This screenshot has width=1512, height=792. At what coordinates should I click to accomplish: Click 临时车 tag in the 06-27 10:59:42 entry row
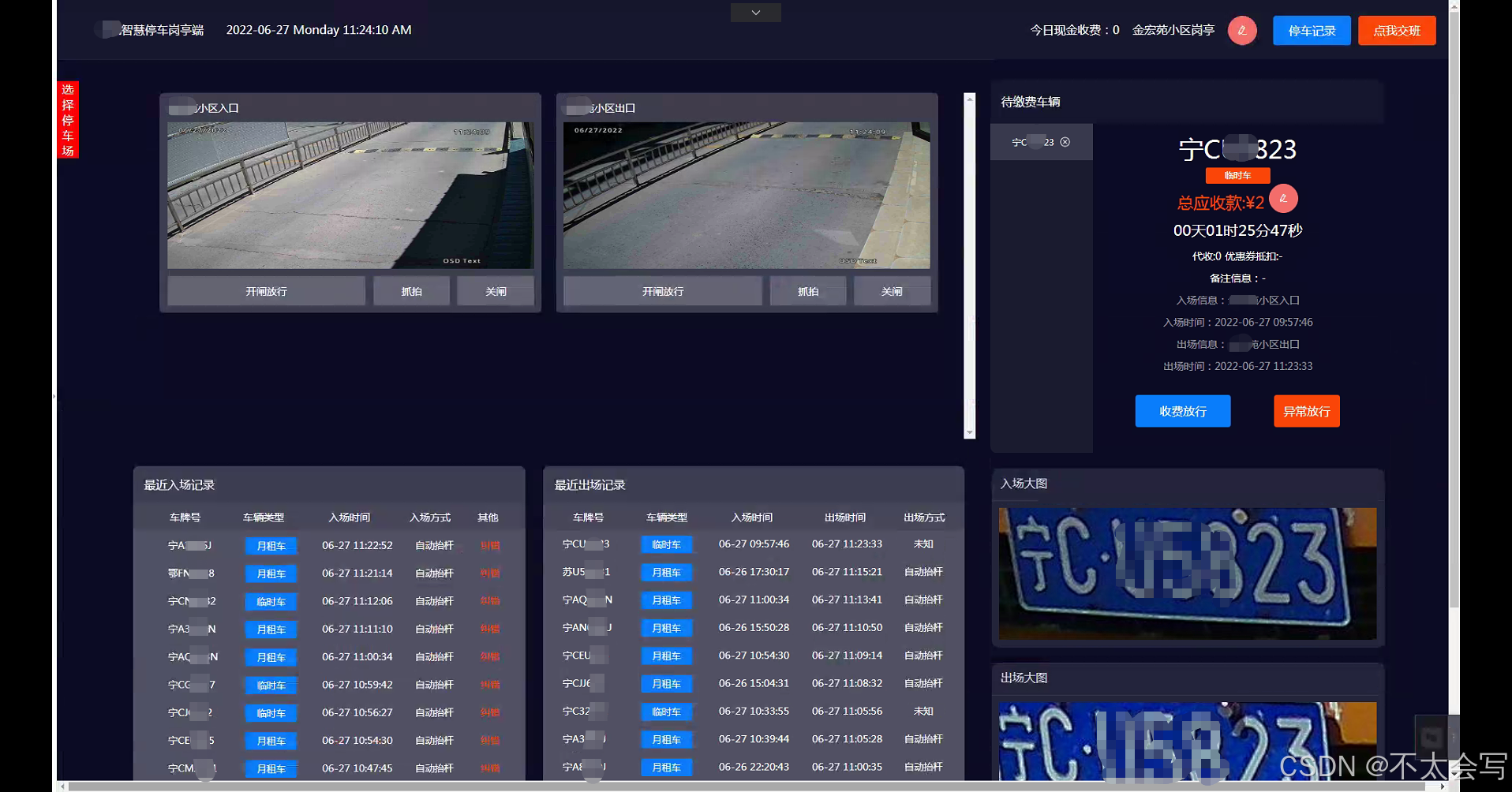pyautogui.click(x=271, y=686)
